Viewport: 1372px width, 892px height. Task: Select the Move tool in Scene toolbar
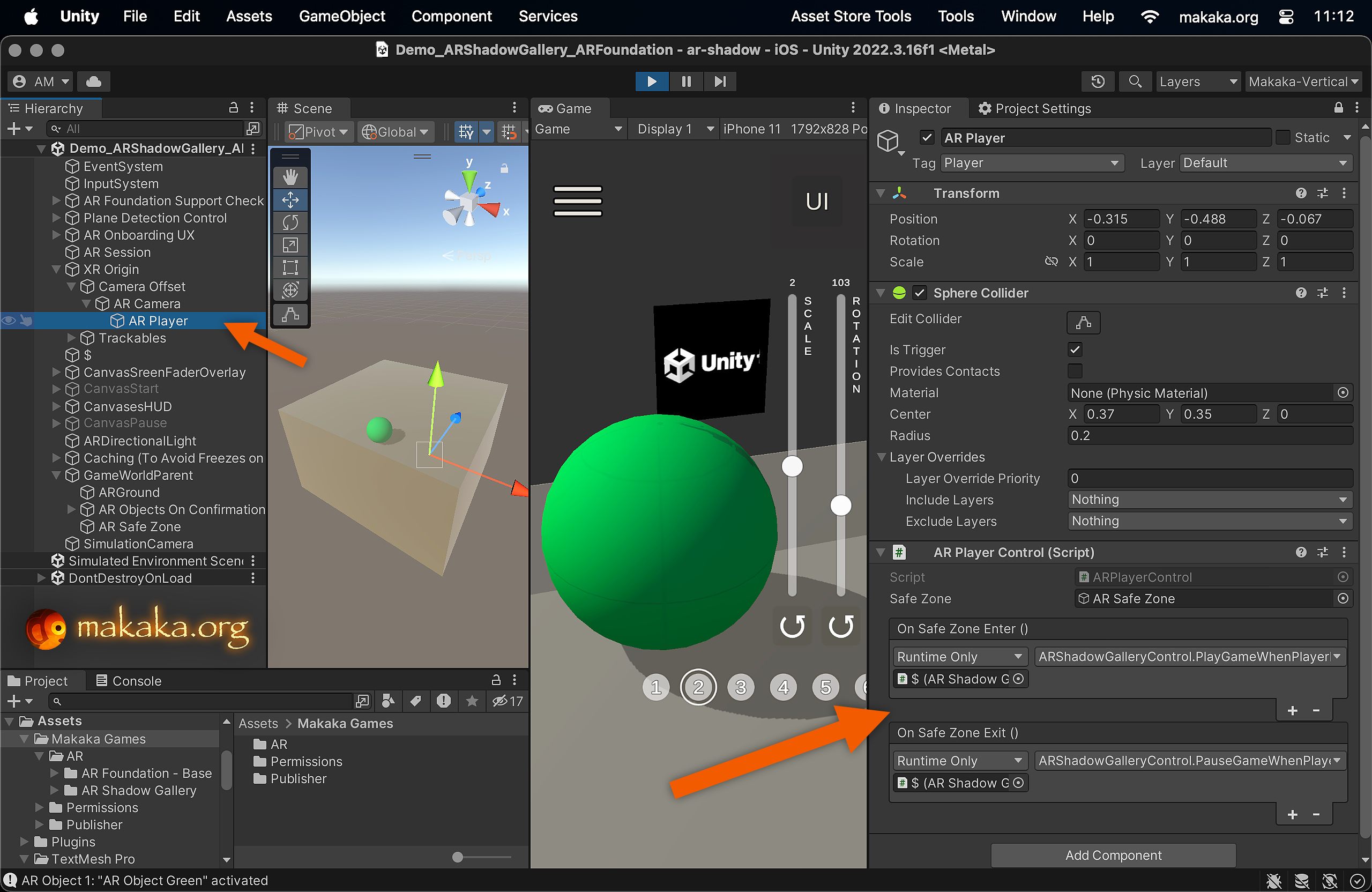point(290,200)
